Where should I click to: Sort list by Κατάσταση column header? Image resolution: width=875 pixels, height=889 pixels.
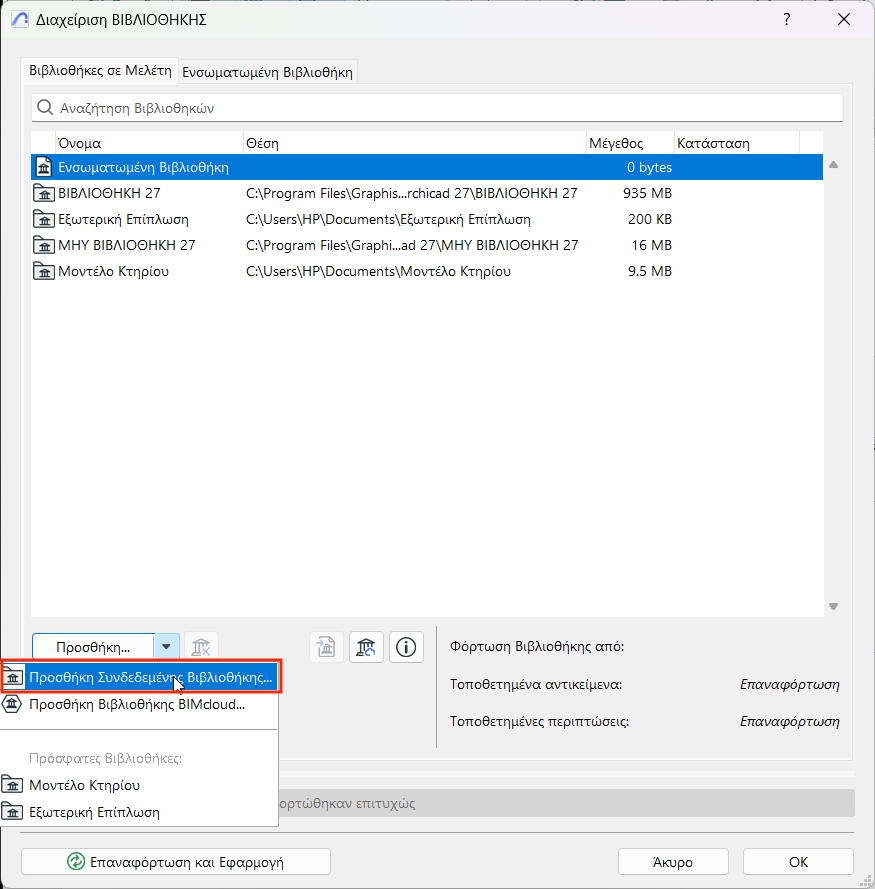(737, 143)
